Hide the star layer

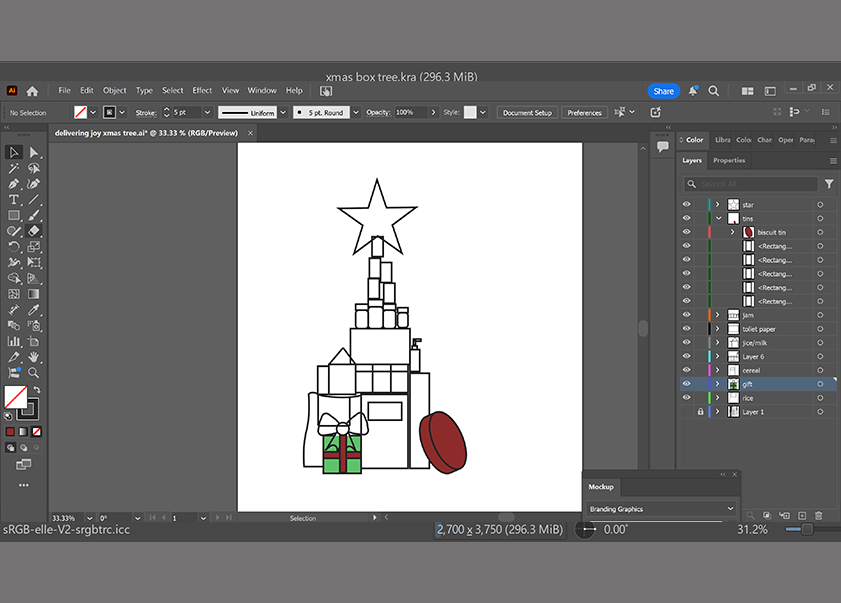686,204
